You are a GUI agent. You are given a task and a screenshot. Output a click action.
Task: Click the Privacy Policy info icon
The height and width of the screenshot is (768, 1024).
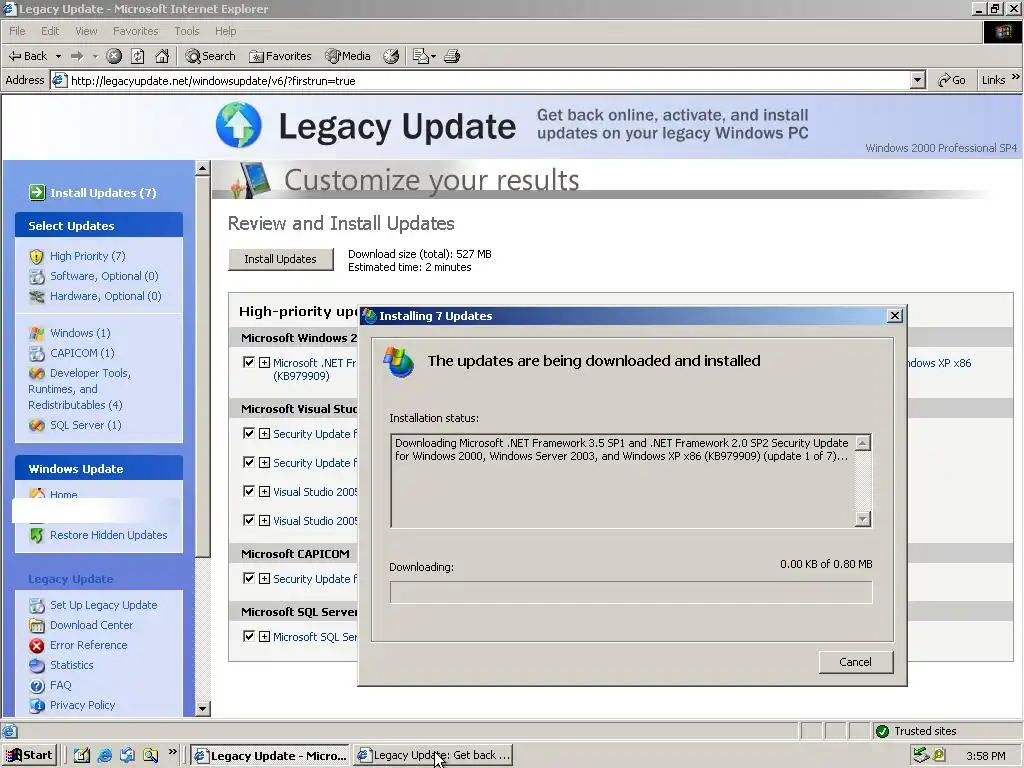tap(37, 705)
